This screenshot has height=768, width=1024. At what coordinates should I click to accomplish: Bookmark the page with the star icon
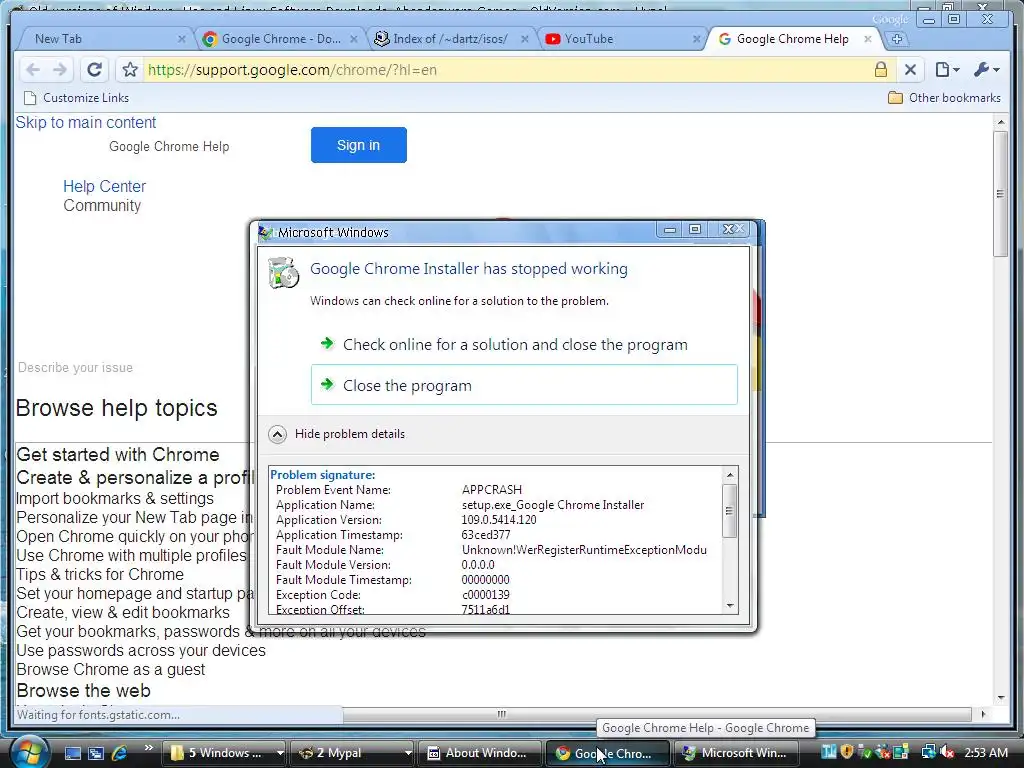130,70
